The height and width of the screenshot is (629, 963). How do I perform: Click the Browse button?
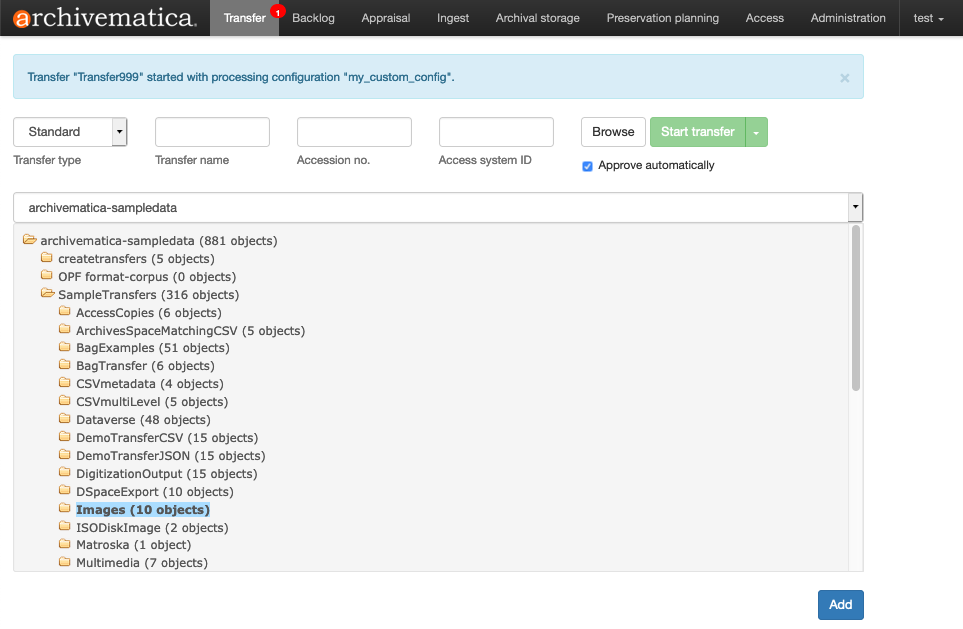[x=613, y=131]
